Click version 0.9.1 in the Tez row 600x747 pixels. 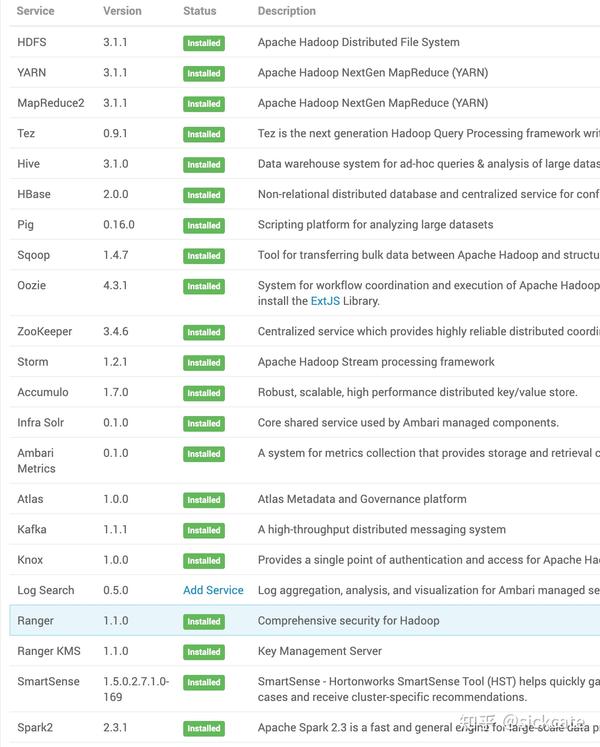tap(115, 133)
